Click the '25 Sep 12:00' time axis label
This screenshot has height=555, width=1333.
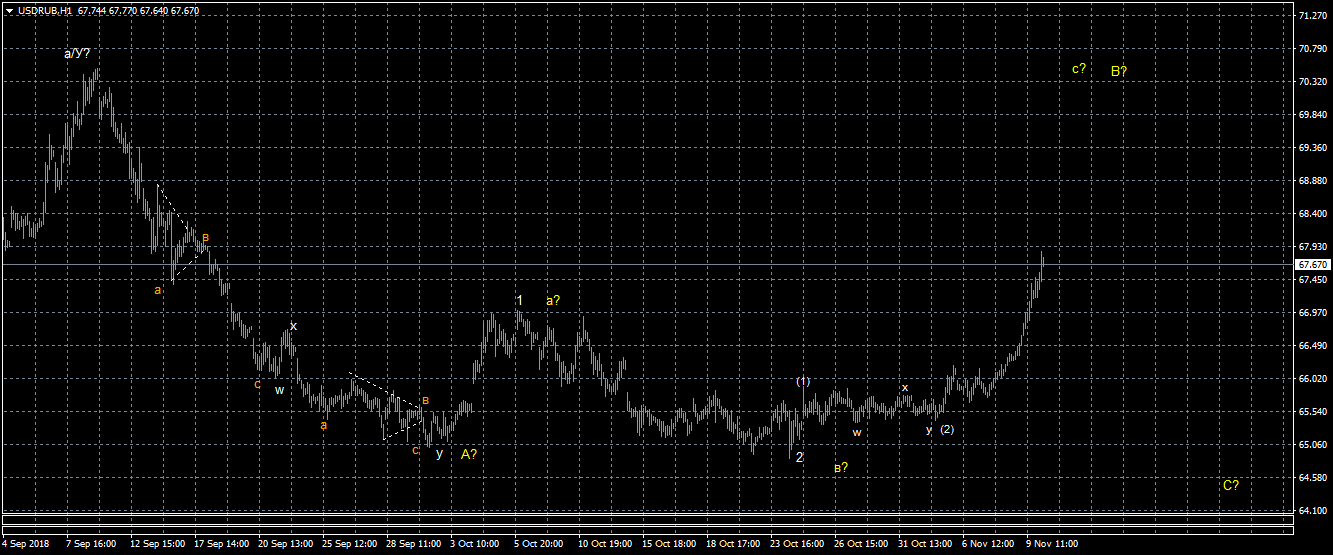coord(350,544)
